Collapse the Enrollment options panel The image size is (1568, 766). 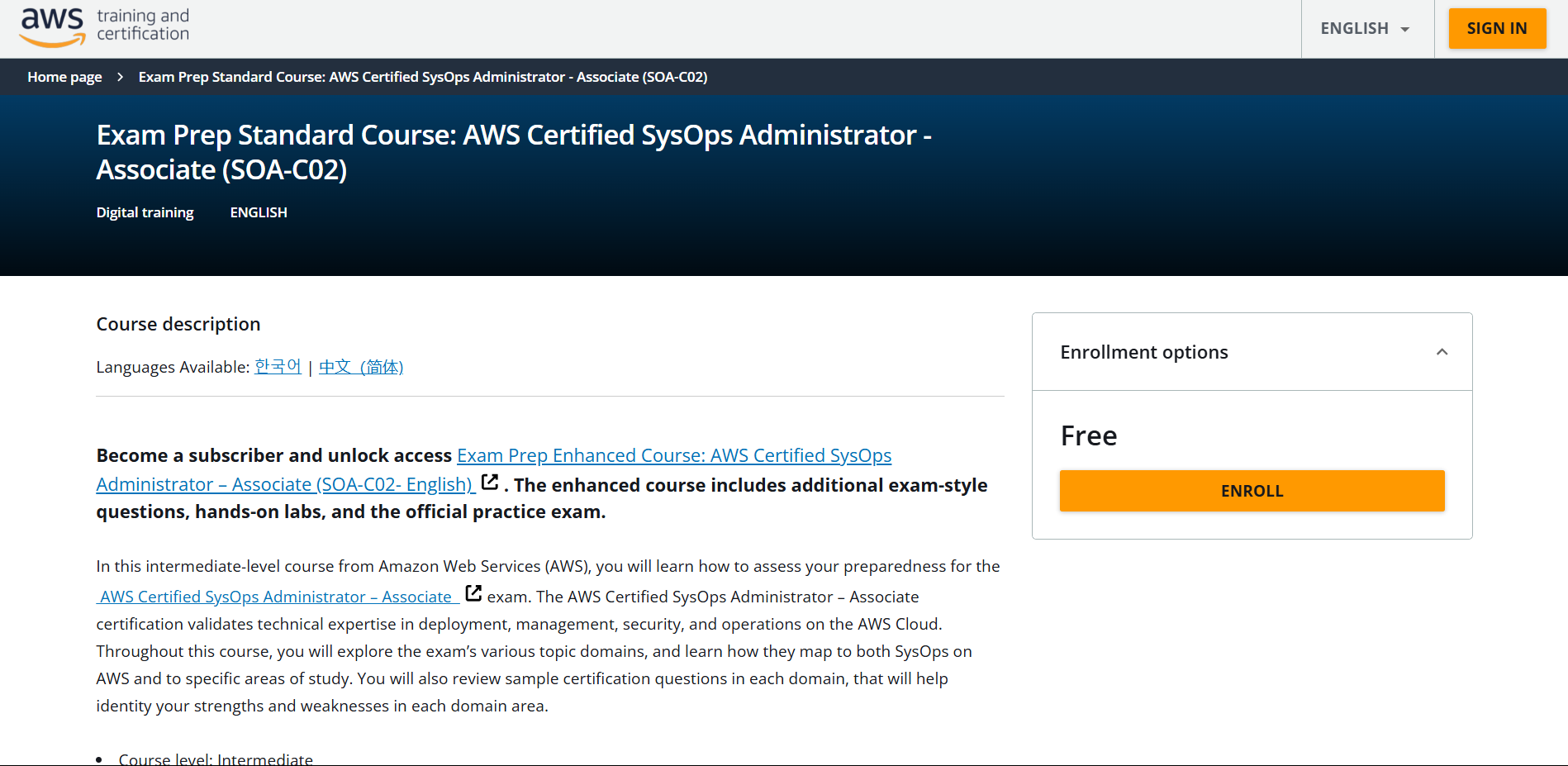point(1442,352)
